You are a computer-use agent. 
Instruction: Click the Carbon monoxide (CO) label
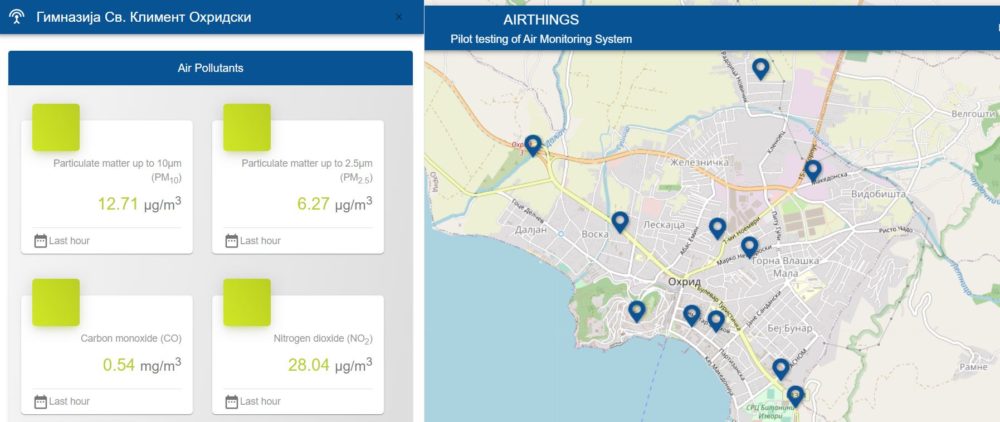pyautogui.click(x=131, y=338)
